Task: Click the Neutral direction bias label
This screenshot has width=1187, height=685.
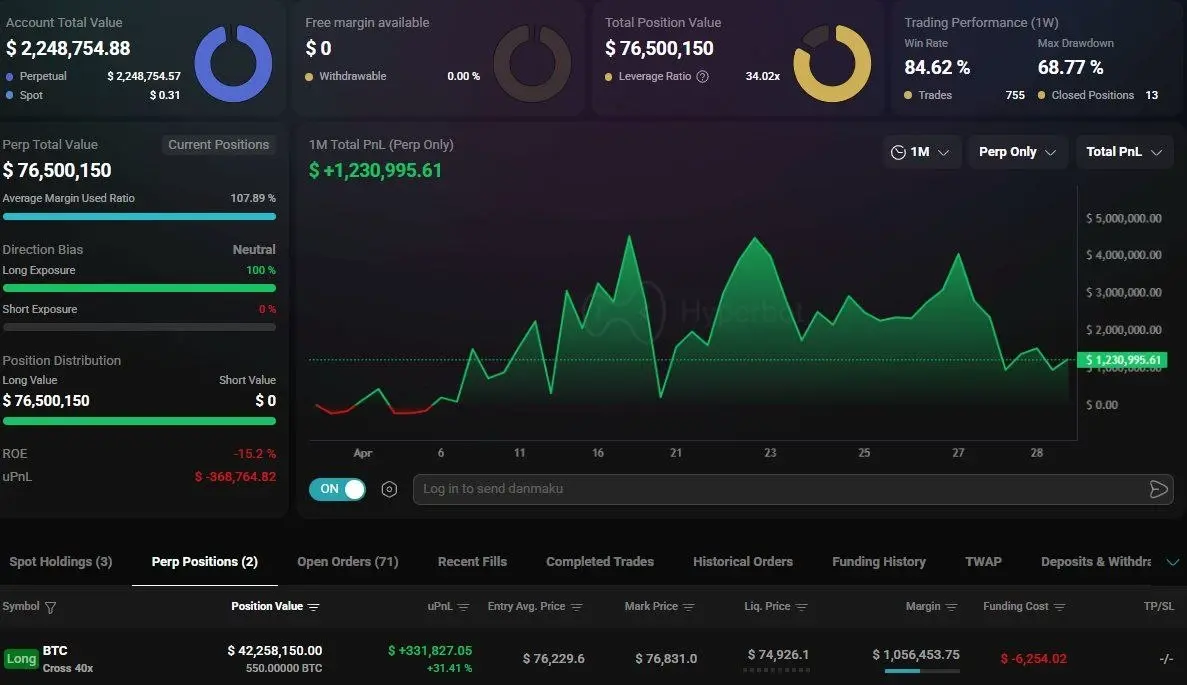Action: click(254, 250)
